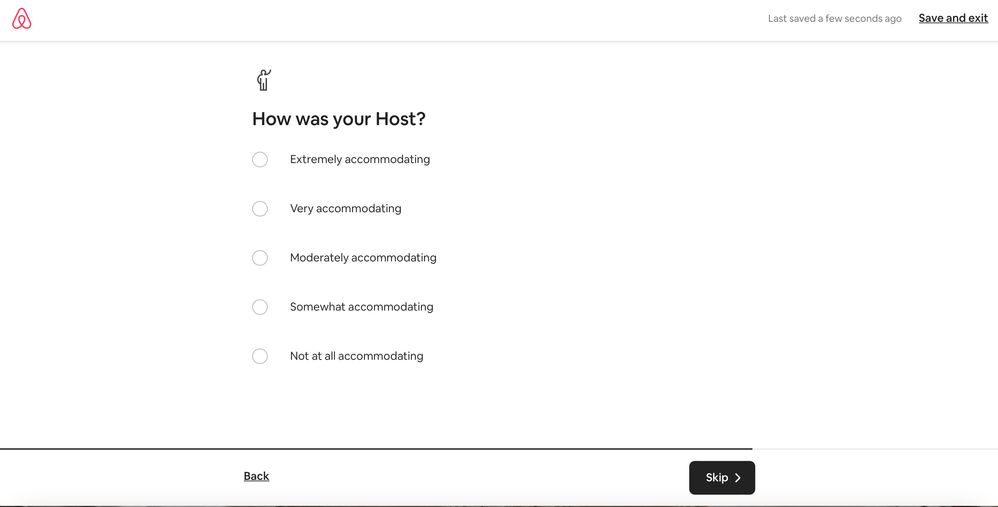
Task: Choose the Very accommodating radio circle
Action: 260,209
